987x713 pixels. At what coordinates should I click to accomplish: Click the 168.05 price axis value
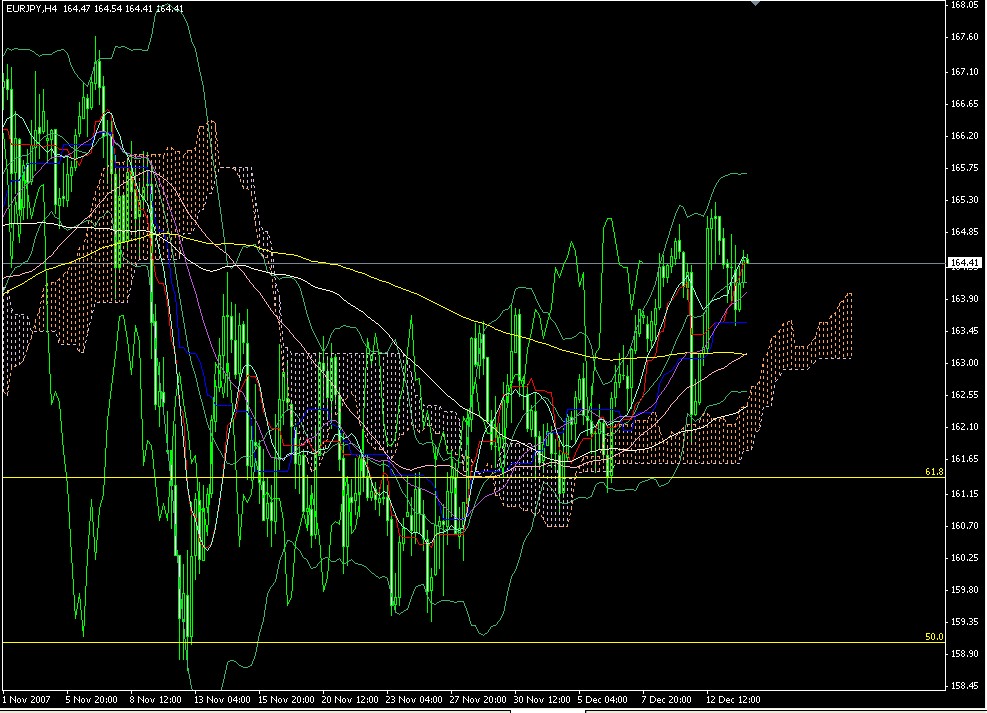964,5
